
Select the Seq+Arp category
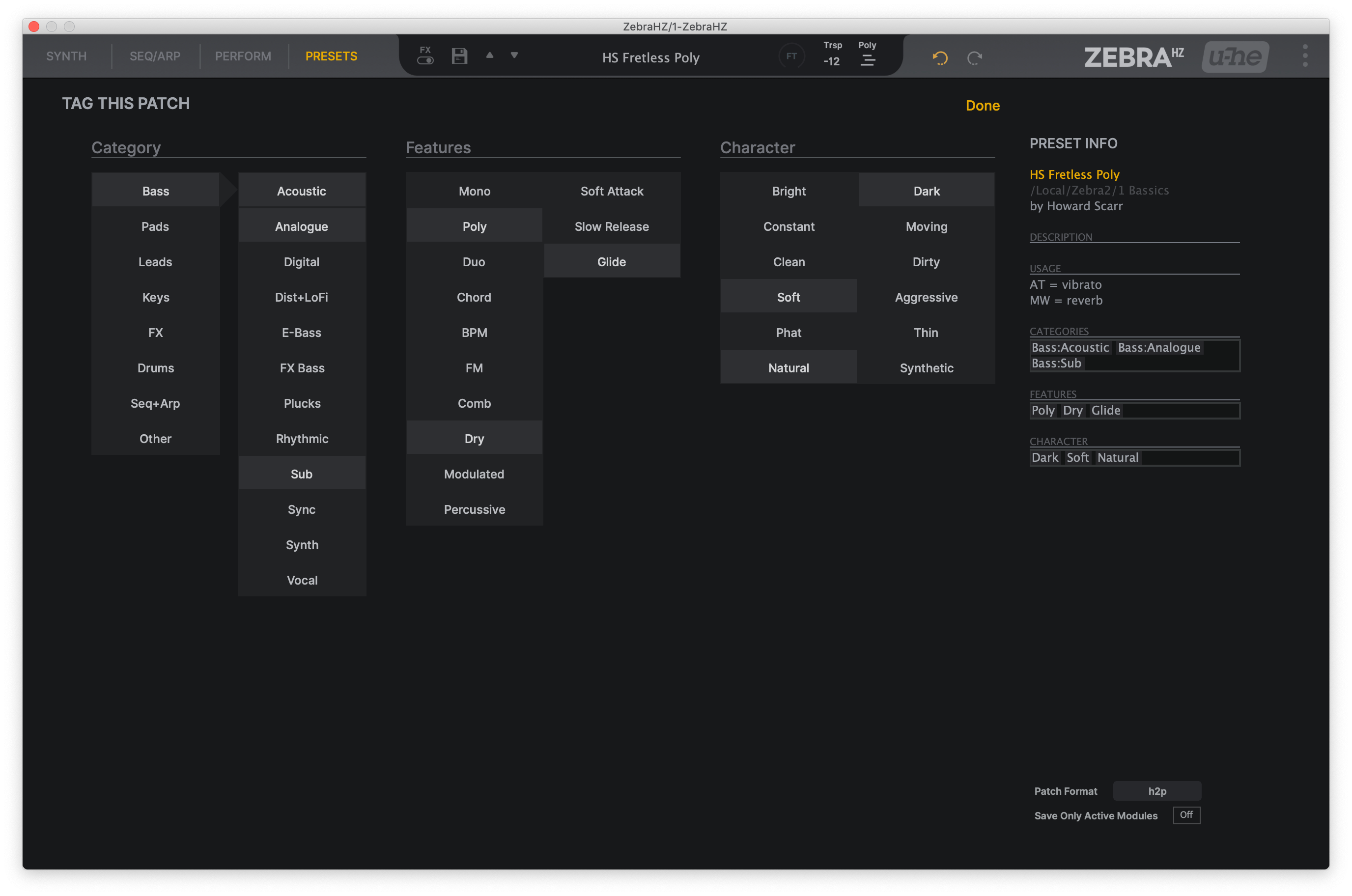(155, 403)
